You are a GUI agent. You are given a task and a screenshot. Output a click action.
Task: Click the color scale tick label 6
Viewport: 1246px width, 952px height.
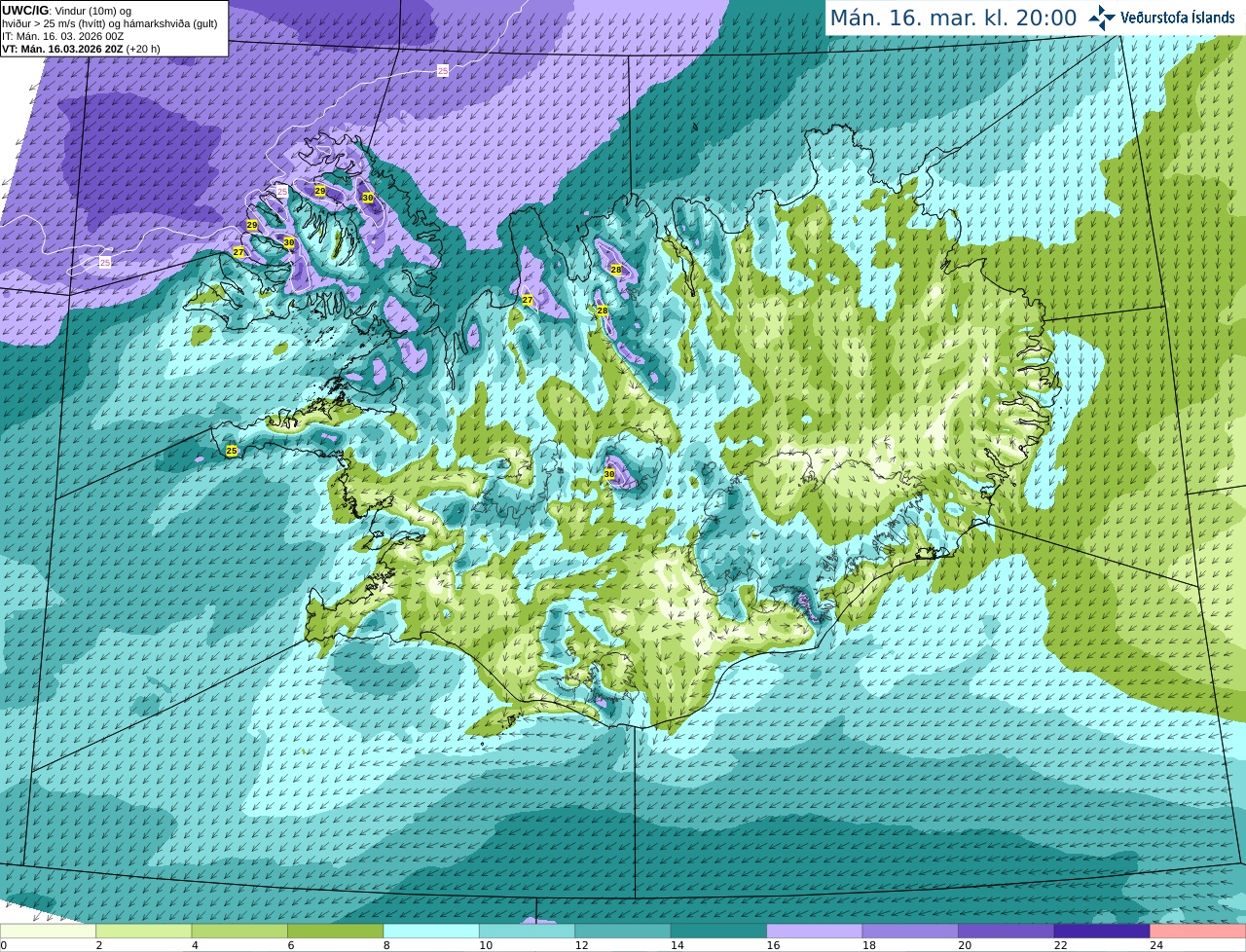coord(291,945)
